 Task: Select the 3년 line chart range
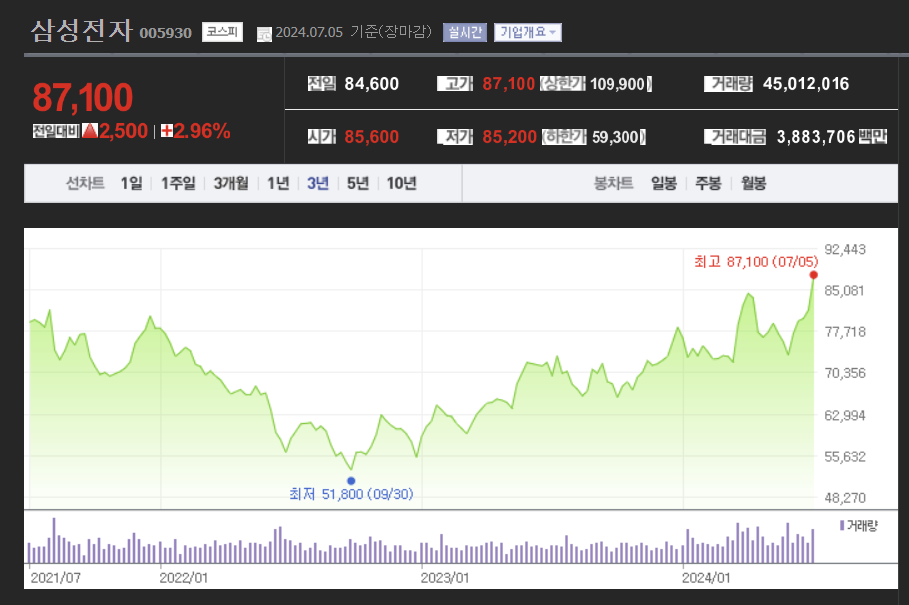[318, 183]
